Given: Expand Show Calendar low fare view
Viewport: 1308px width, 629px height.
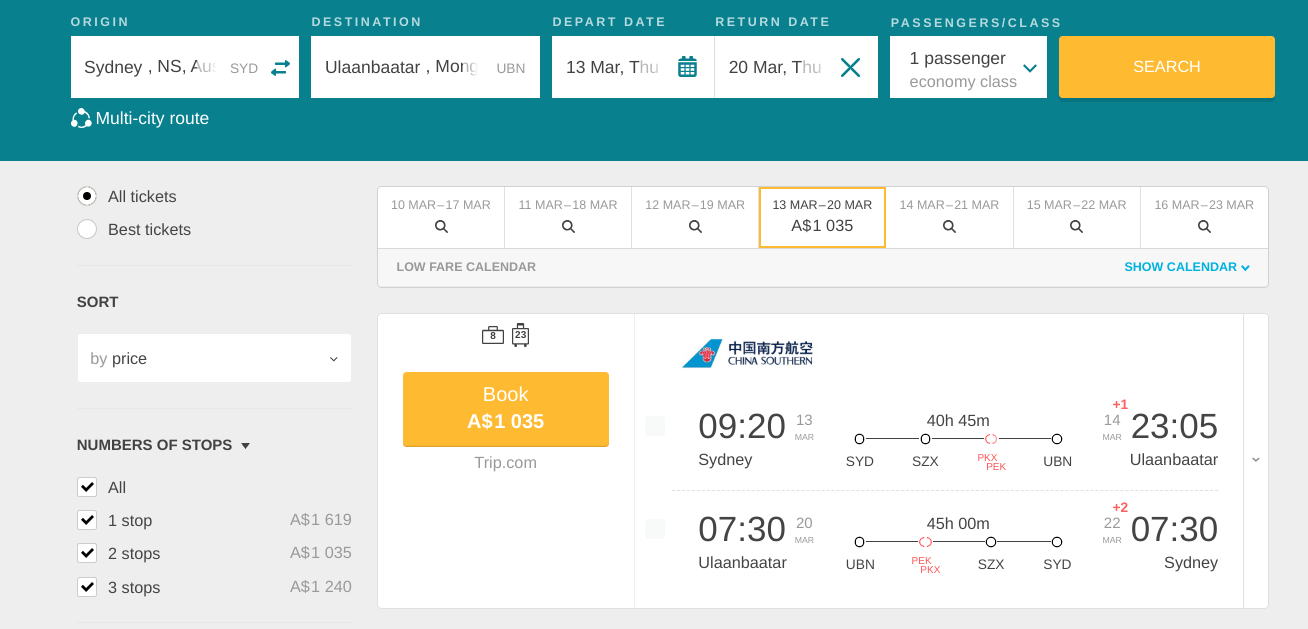Looking at the screenshot, I should pyautogui.click(x=1187, y=267).
